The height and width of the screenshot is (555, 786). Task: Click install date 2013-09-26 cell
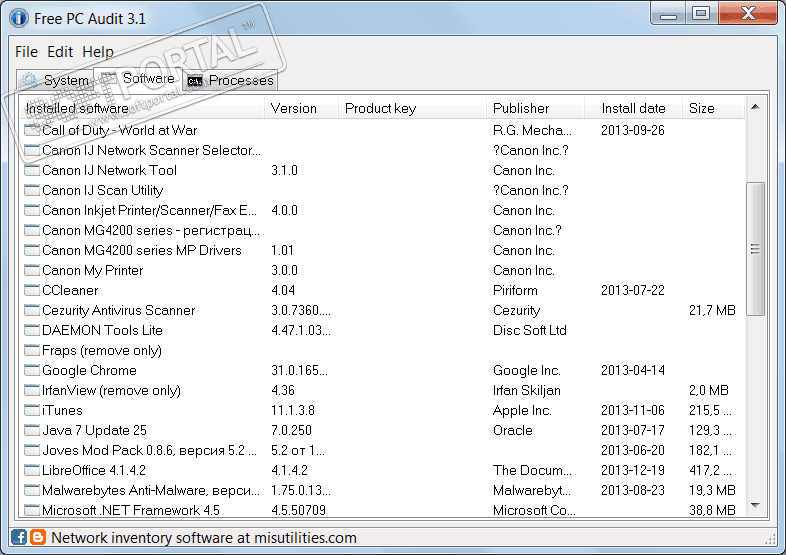[x=633, y=130]
